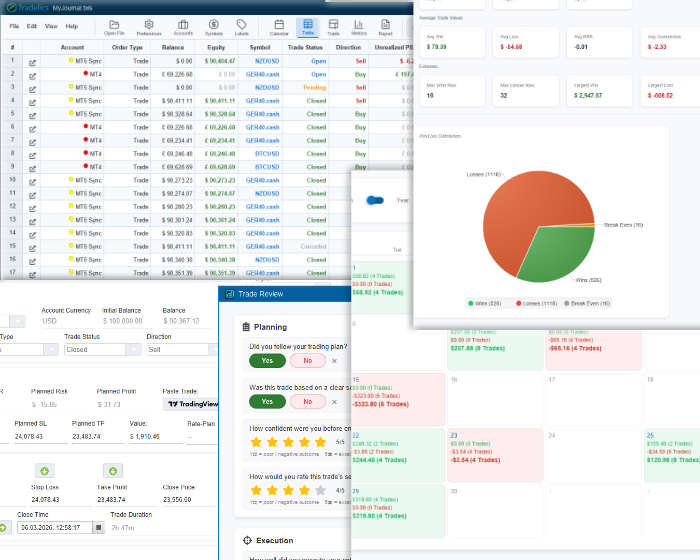This screenshot has height=560, width=700.
Task: Switch to the Calendar view icon
Action: (x=279, y=27)
